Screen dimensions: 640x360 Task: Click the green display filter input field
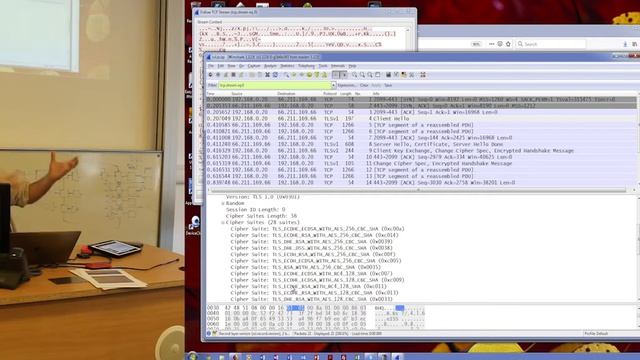(x=275, y=85)
